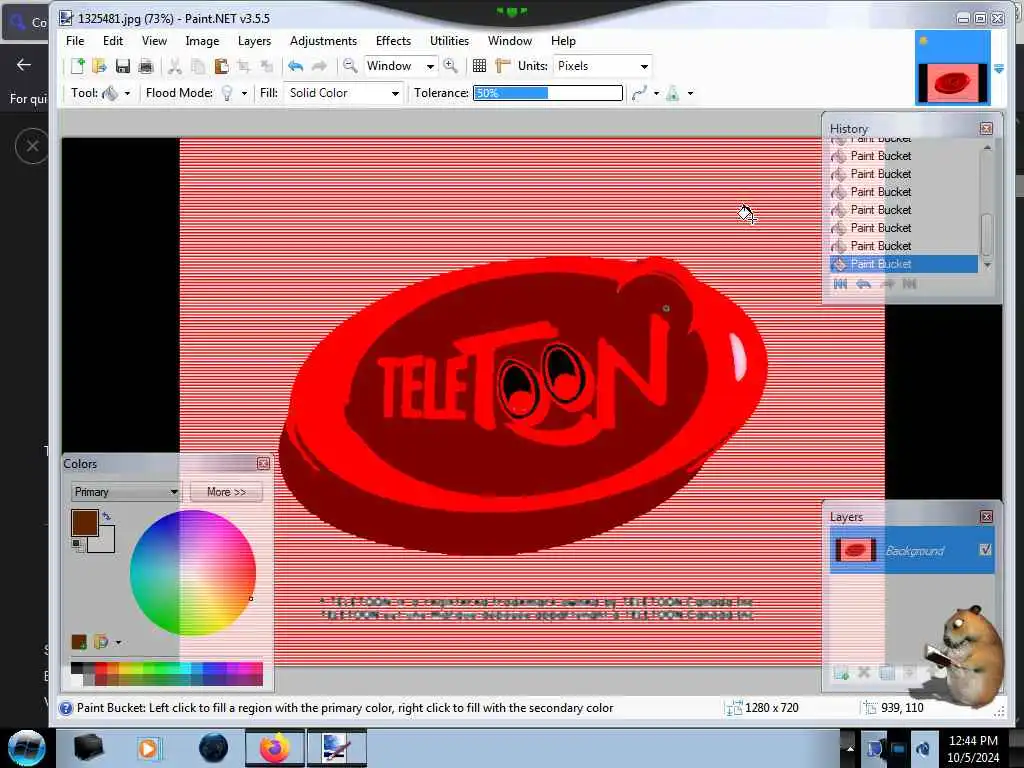Image resolution: width=1024 pixels, height=768 pixels.
Task: Open the Tool chooser paint bucket icon
Action: (110, 93)
